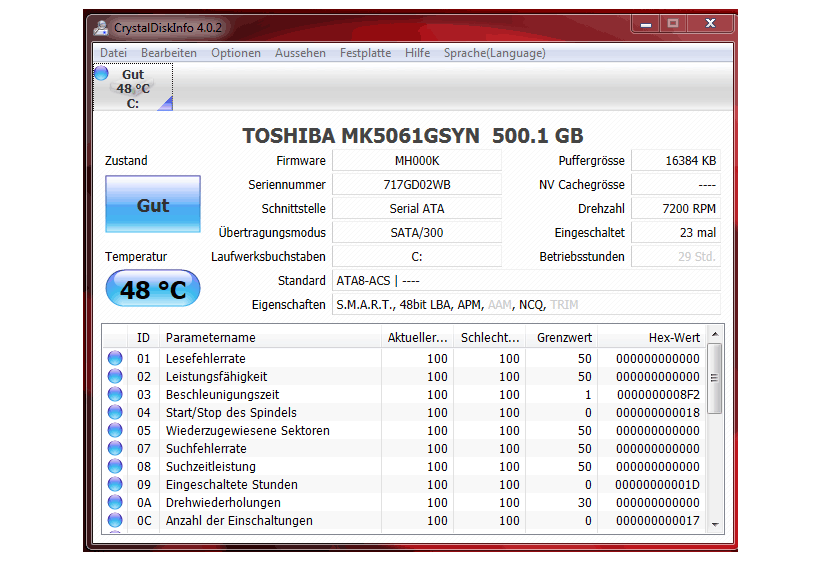Click the Laufwerksbuchstaben C: field
This screenshot has height=561, width=822.
click(x=417, y=256)
